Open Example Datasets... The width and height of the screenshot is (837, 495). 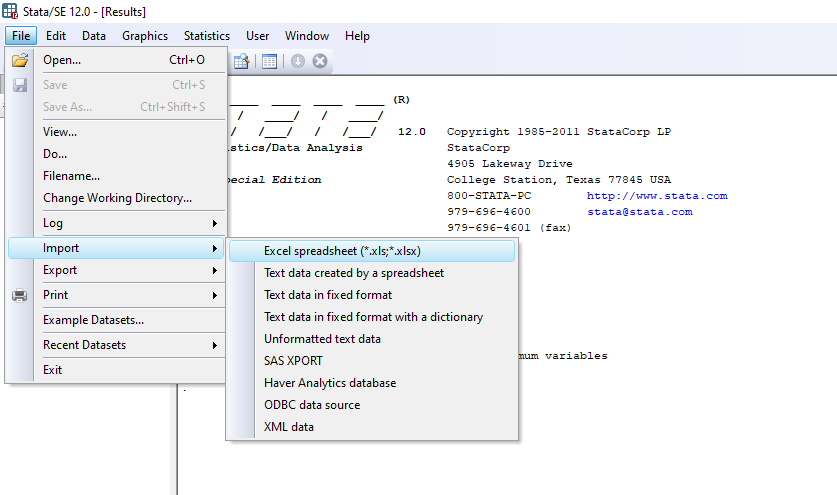(x=116, y=320)
